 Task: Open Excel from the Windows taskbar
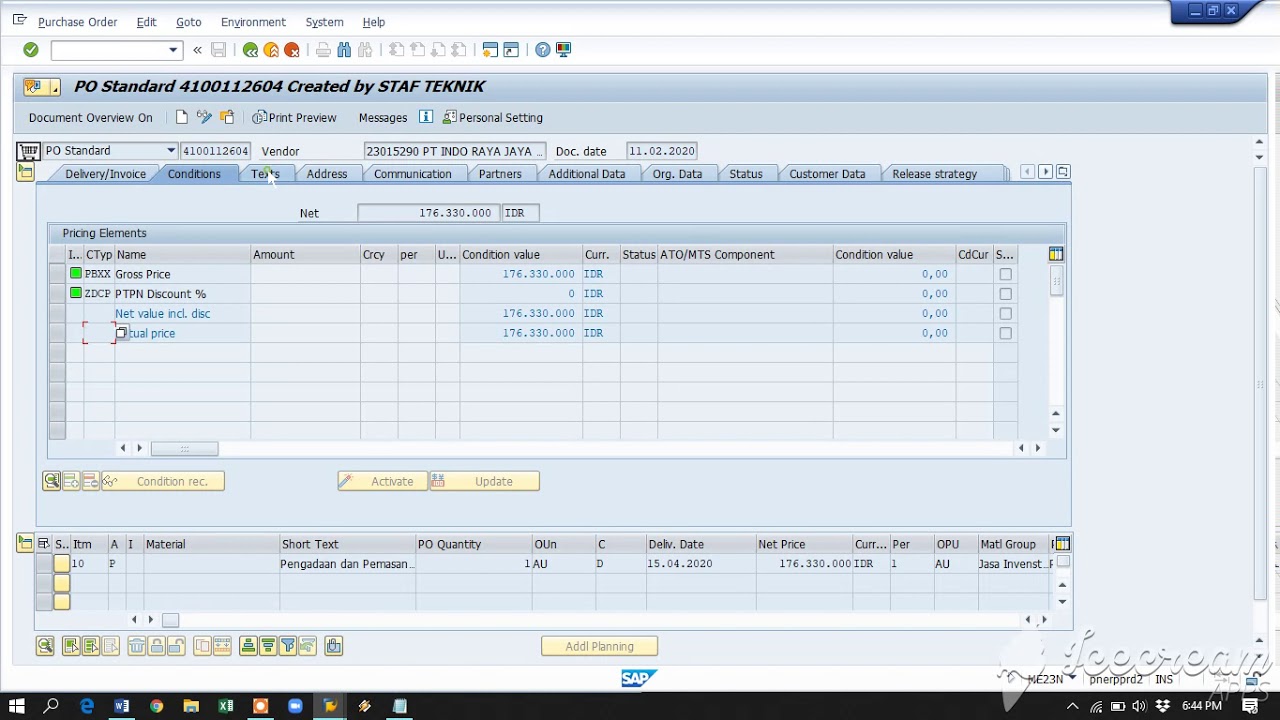click(x=226, y=706)
